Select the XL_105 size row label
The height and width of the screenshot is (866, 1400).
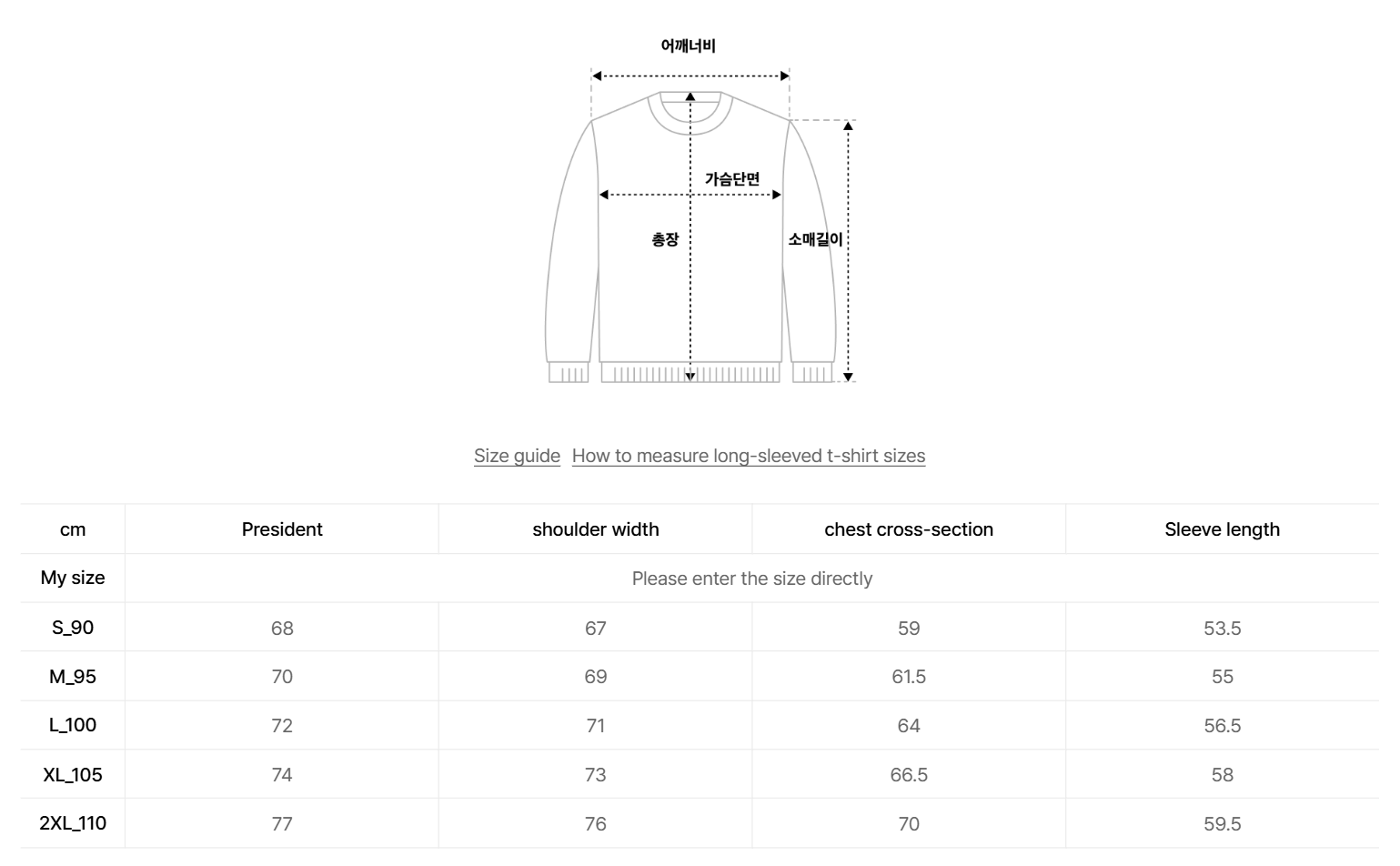tap(73, 775)
